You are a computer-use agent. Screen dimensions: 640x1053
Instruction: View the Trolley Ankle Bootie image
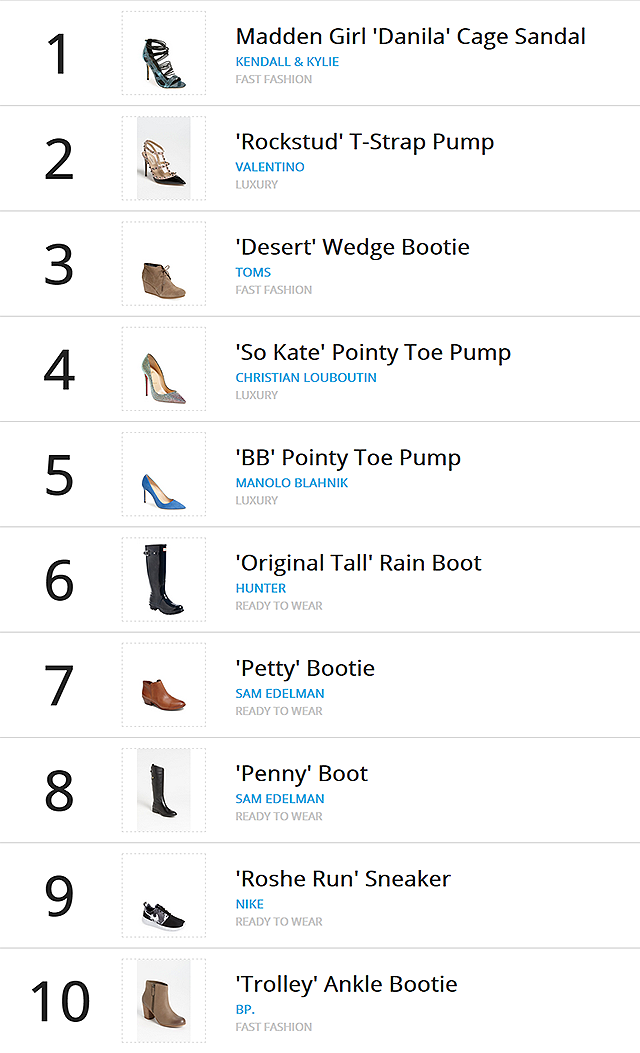pos(164,1001)
